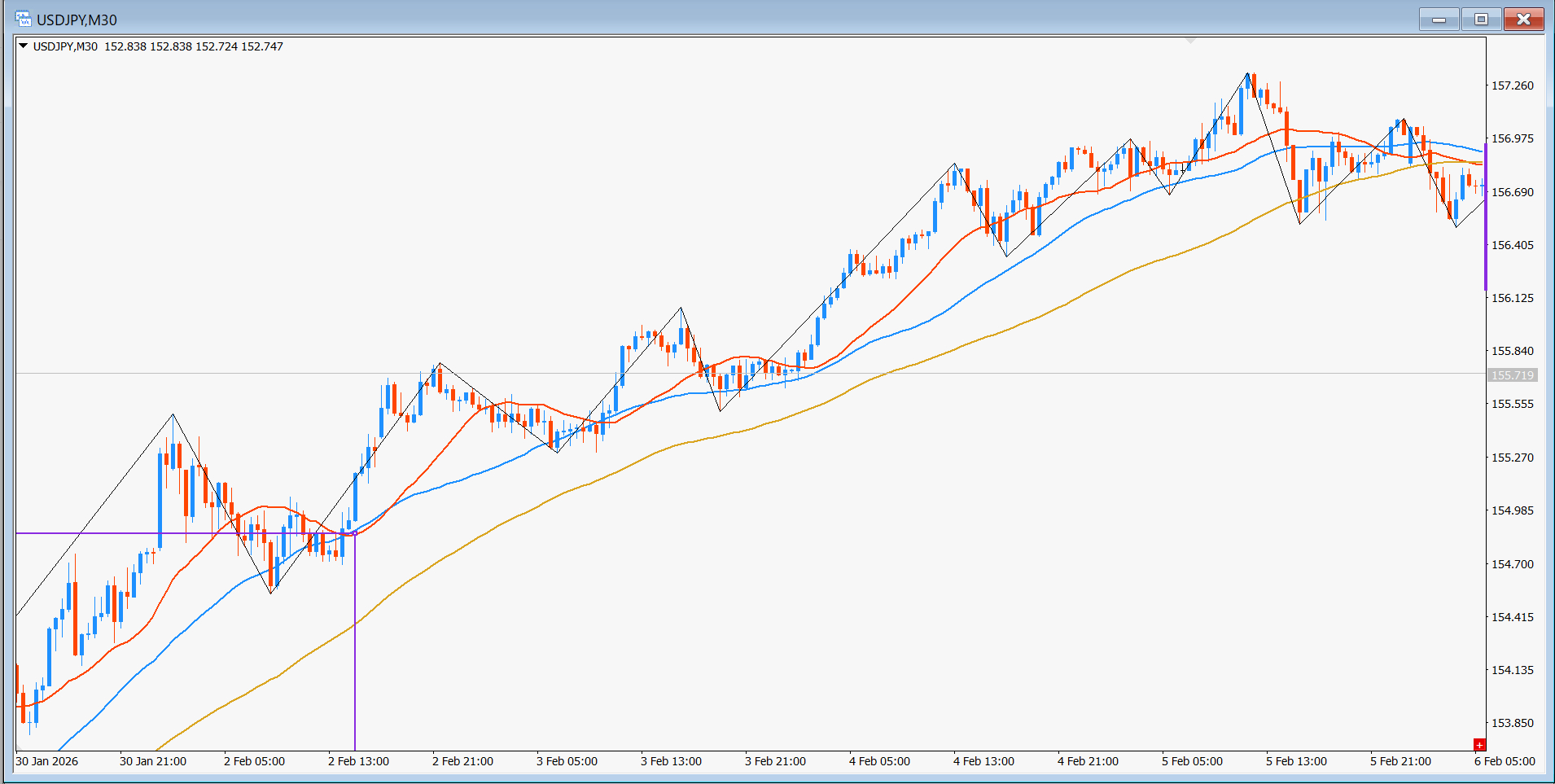
Task: Expand the black triangle next to USDJPY,M30
Action: pos(24,46)
